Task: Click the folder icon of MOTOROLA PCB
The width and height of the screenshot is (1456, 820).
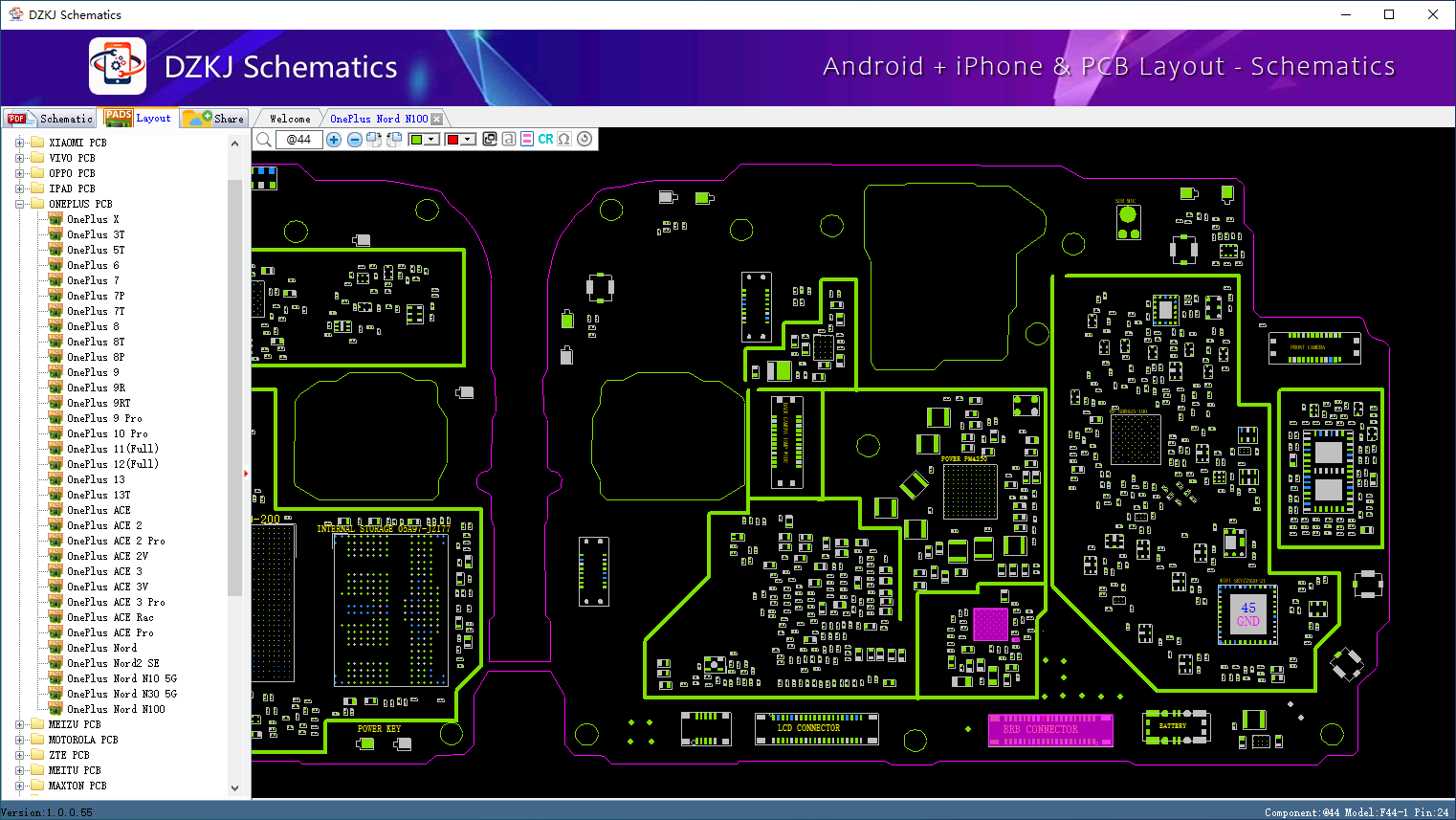Action: point(37,740)
